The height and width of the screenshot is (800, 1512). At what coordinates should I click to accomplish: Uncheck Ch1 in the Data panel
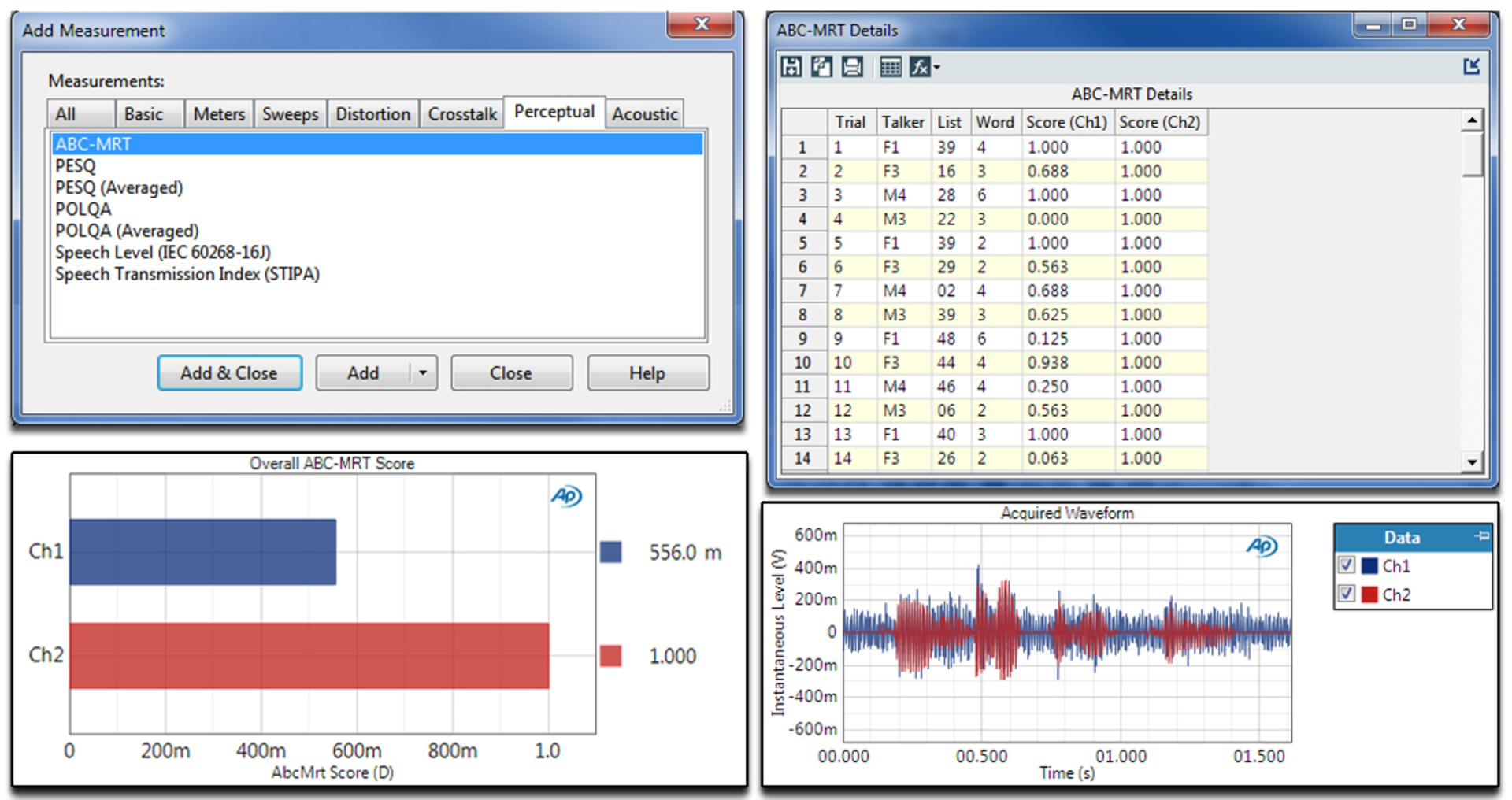pyautogui.click(x=1347, y=565)
